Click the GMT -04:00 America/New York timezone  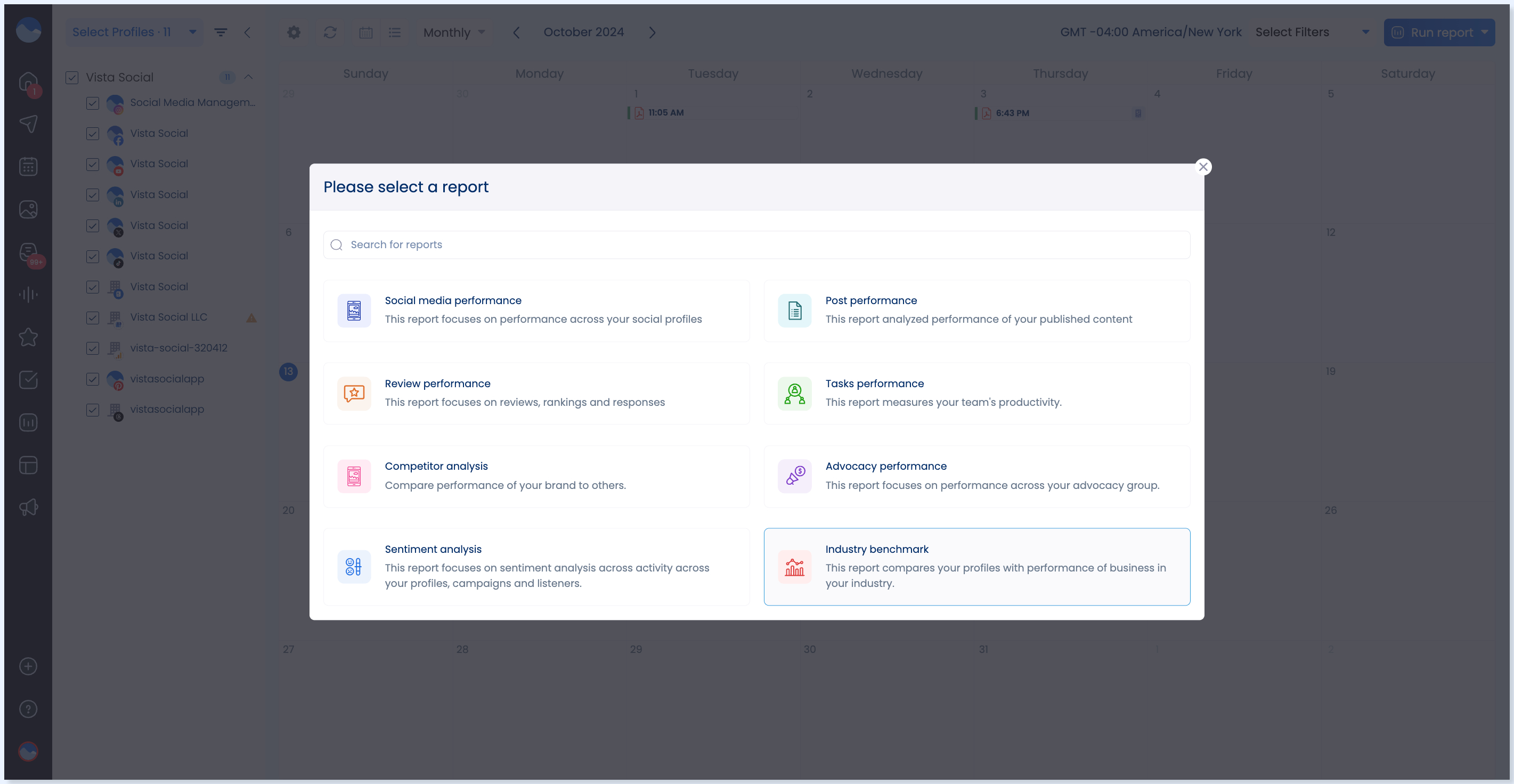[x=1150, y=32]
